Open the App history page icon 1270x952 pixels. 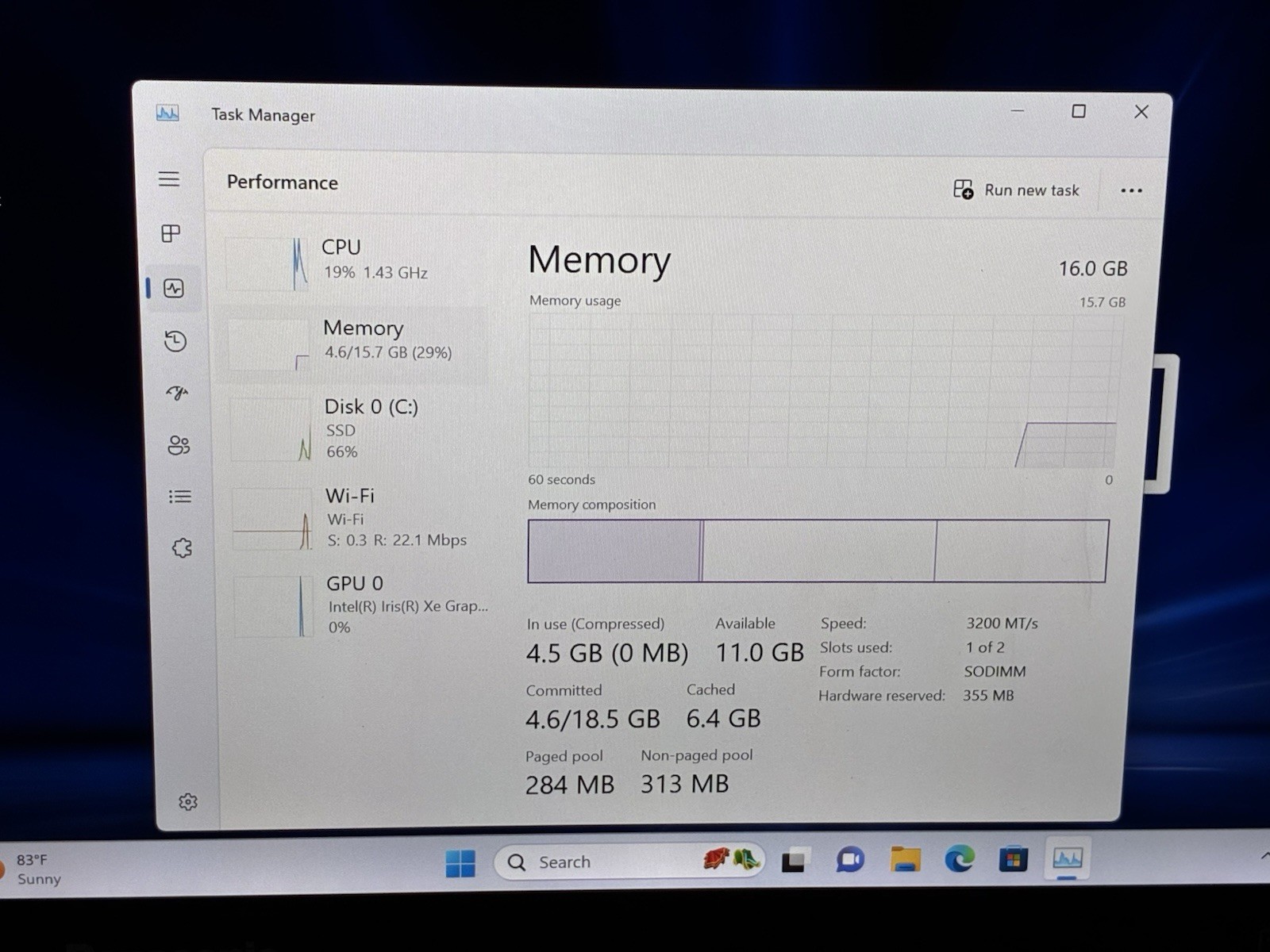coord(175,341)
